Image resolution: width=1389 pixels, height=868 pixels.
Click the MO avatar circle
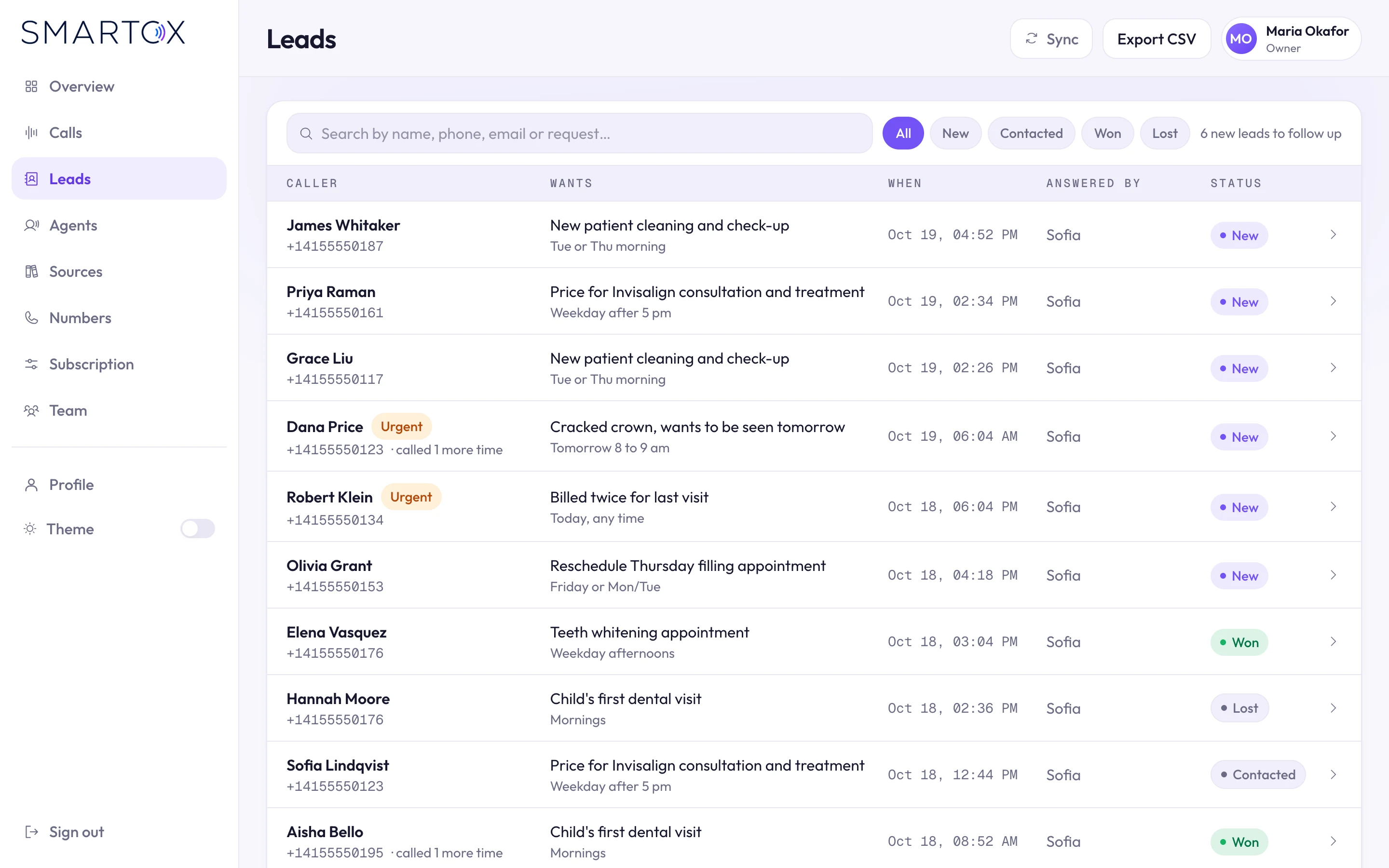(x=1241, y=39)
